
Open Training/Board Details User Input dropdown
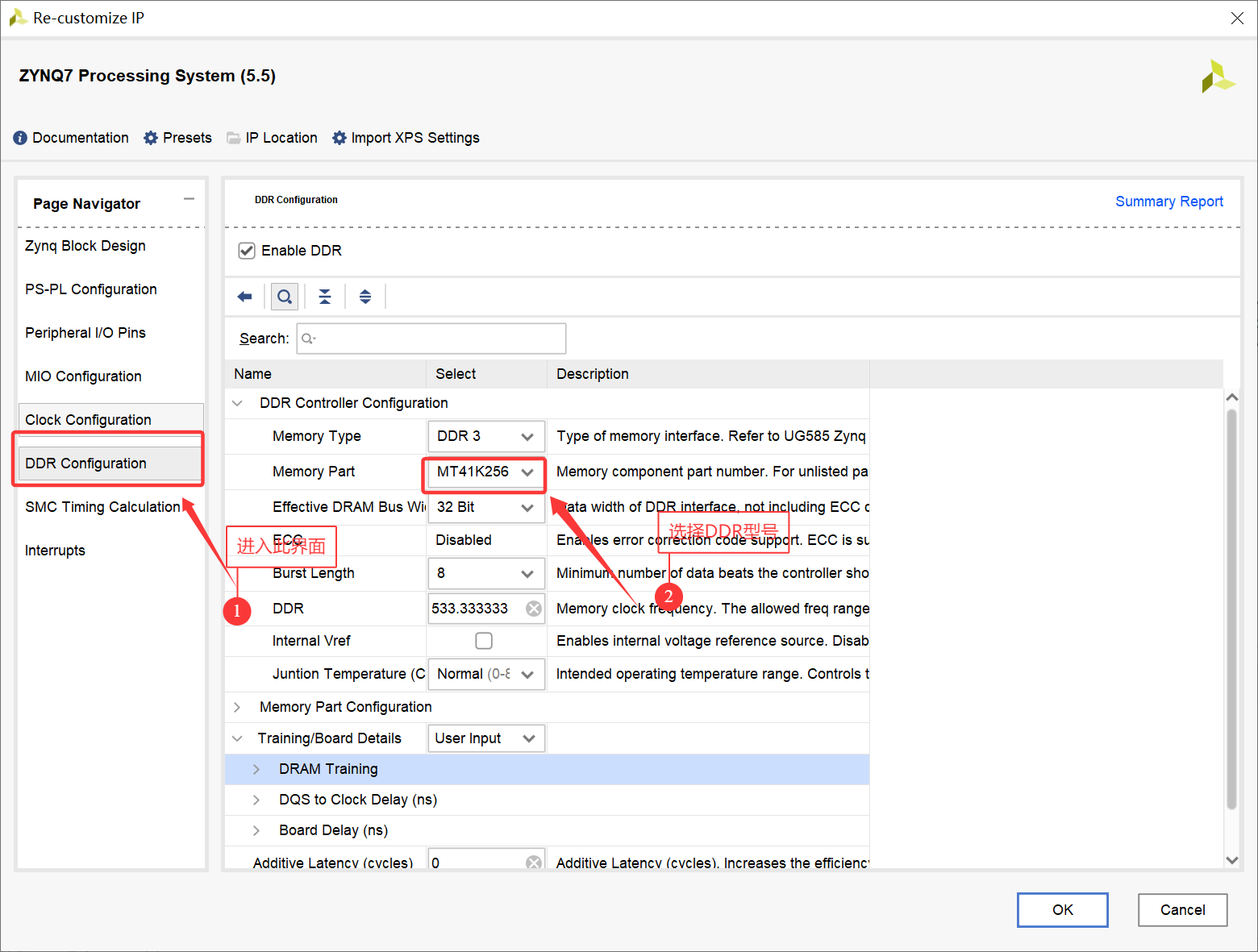click(486, 738)
